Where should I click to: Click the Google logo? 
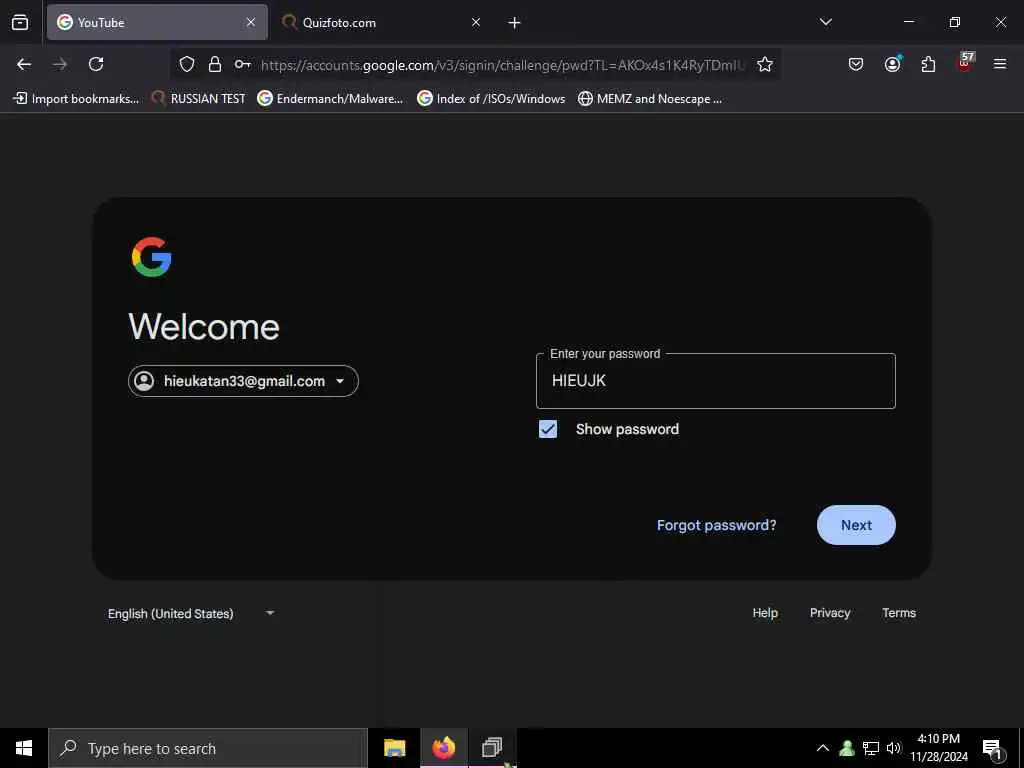pyautogui.click(x=152, y=257)
